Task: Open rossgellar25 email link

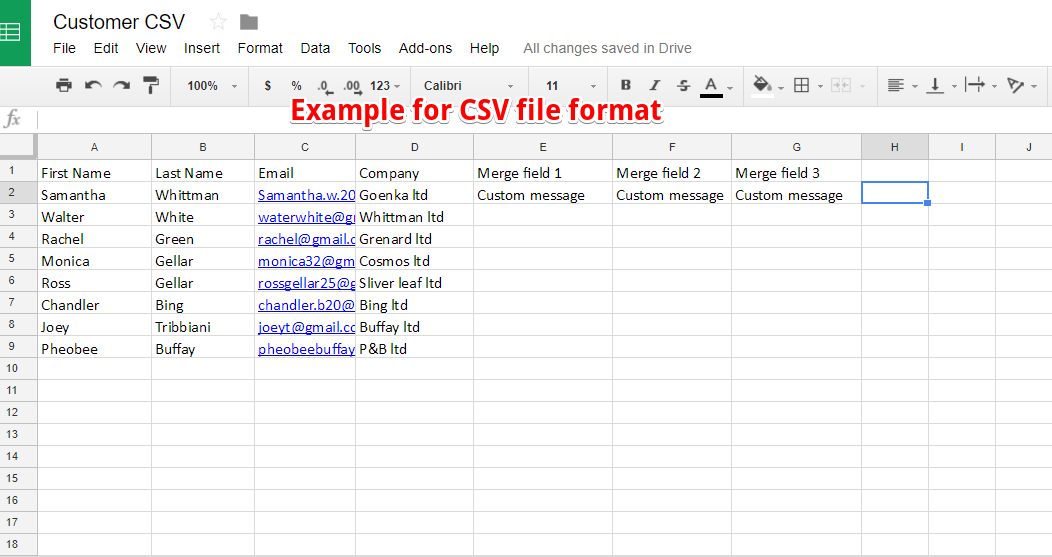Action: click(x=307, y=283)
